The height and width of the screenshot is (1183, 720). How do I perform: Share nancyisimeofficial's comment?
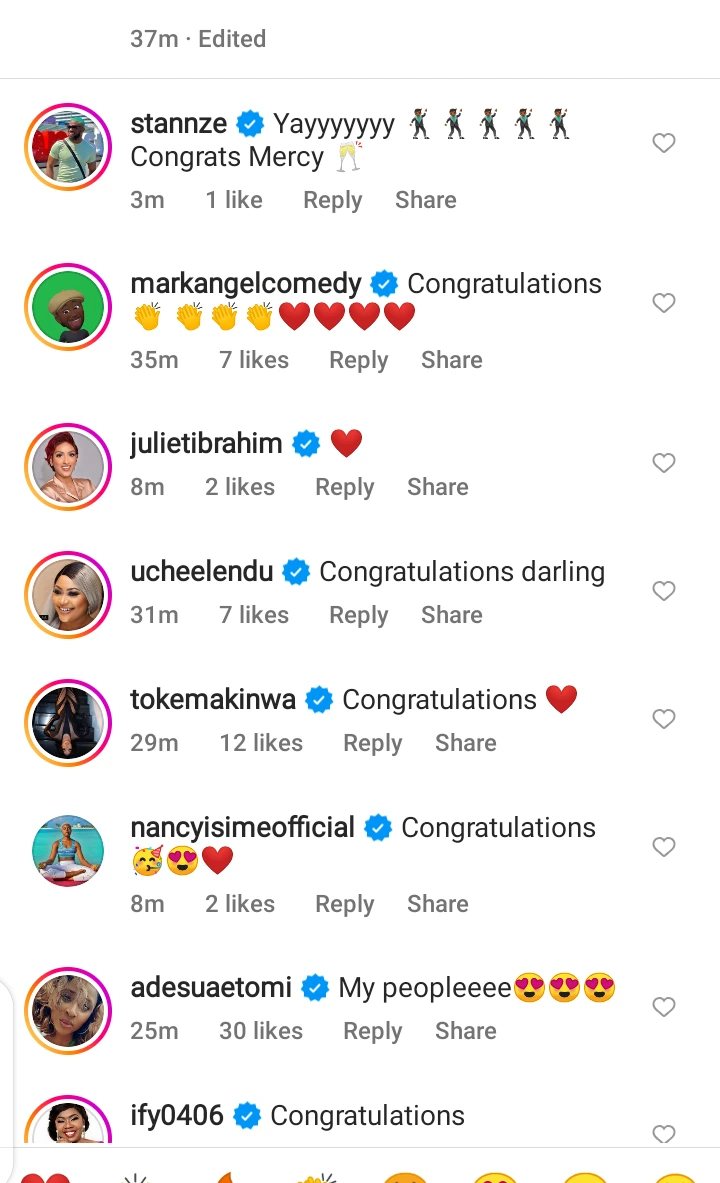click(437, 904)
